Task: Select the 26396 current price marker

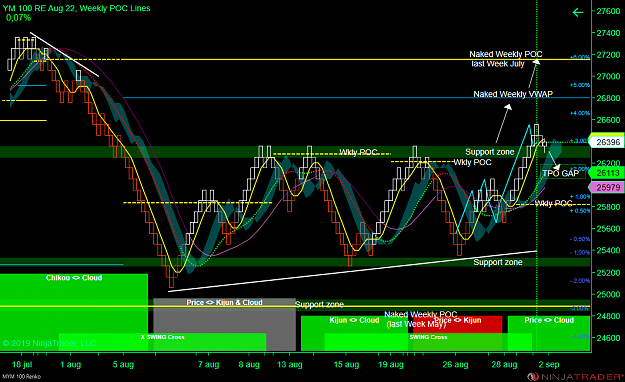Action: click(x=607, y=142)
